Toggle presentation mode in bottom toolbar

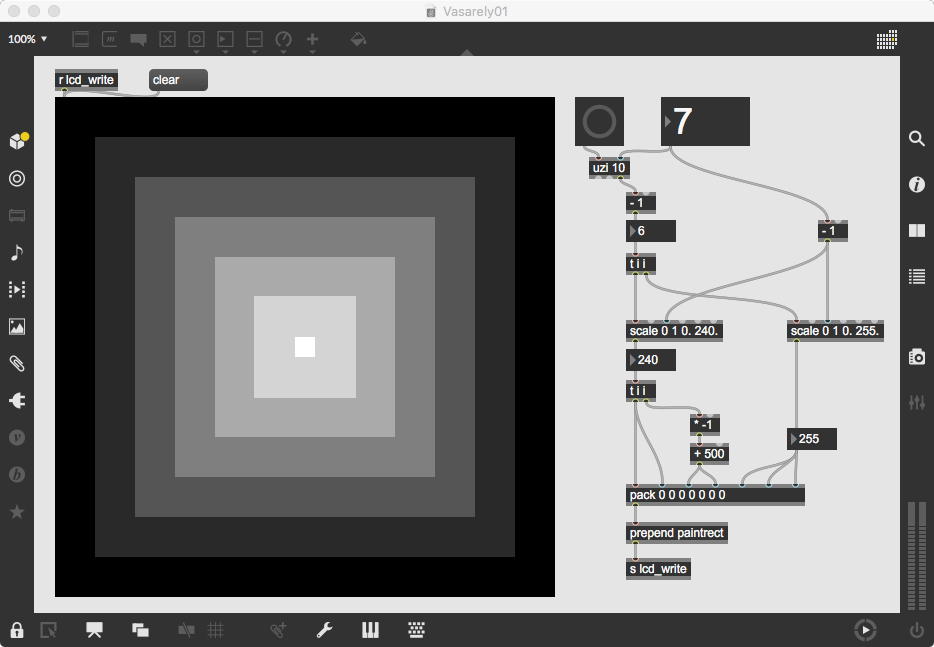pos(94,630)
